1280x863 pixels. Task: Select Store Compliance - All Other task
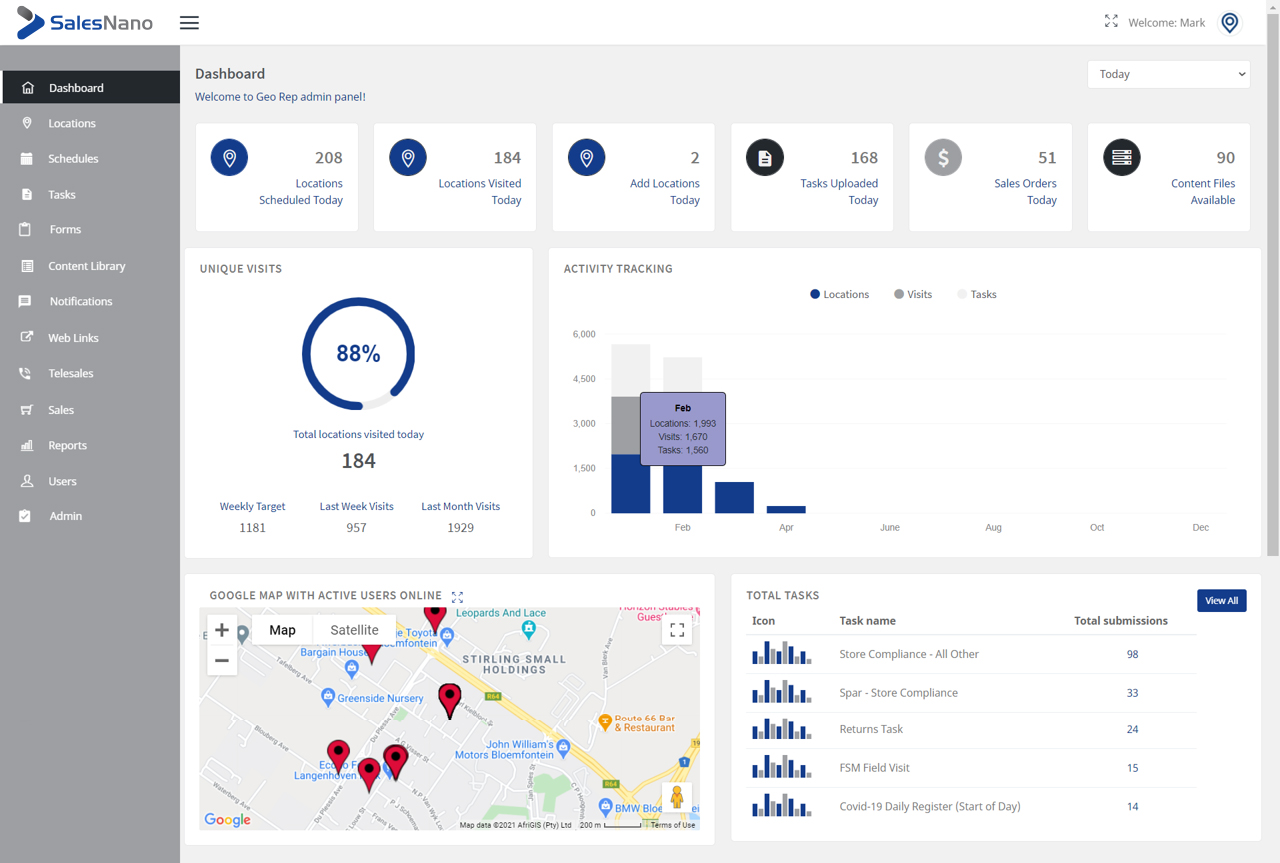909,654
